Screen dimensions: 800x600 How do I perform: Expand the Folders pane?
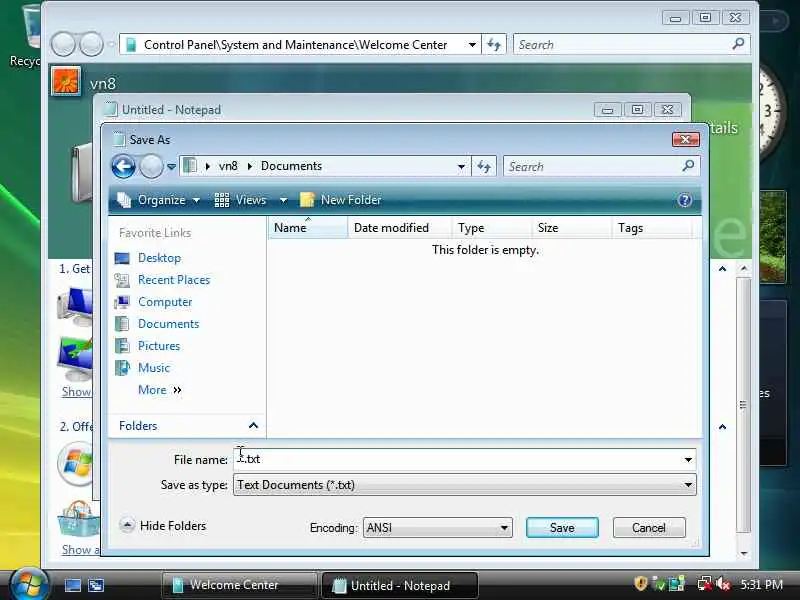[187, 426]
